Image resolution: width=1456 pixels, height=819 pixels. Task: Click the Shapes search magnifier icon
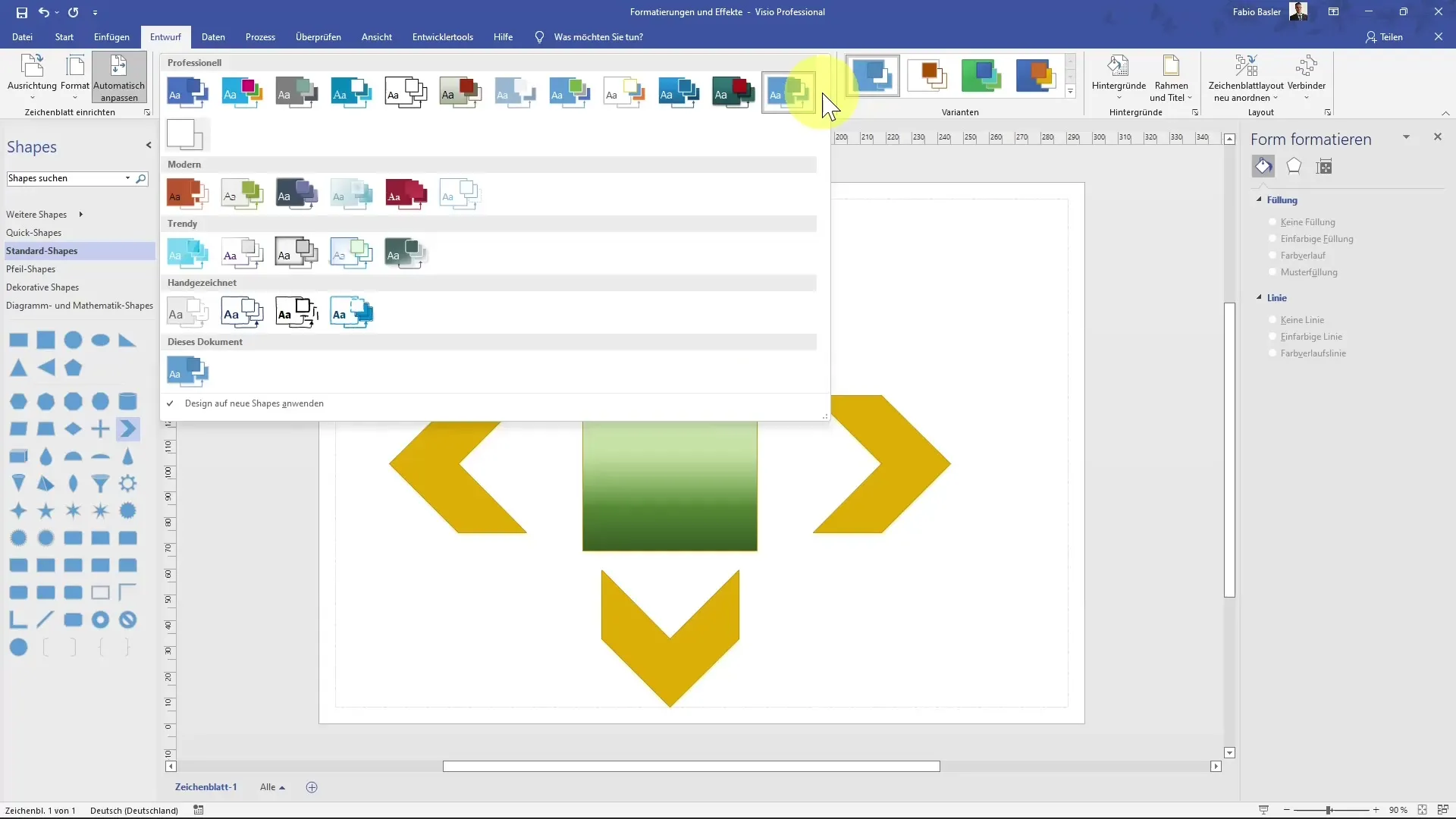(x=141, y=179)
